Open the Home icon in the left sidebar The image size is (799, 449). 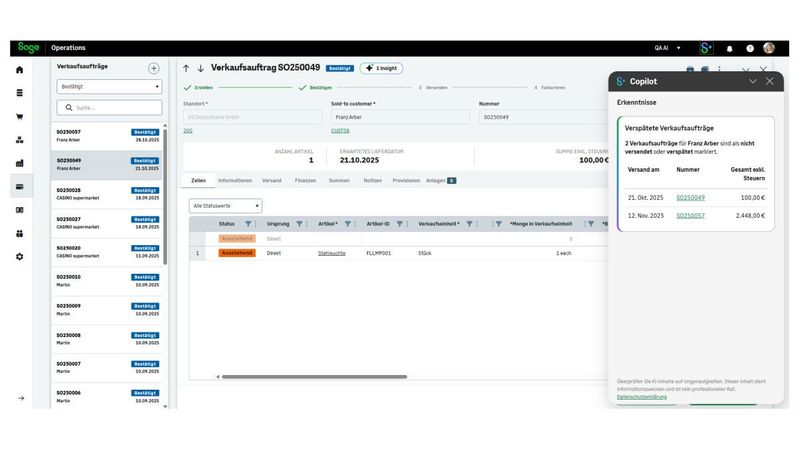coord(19,70)
